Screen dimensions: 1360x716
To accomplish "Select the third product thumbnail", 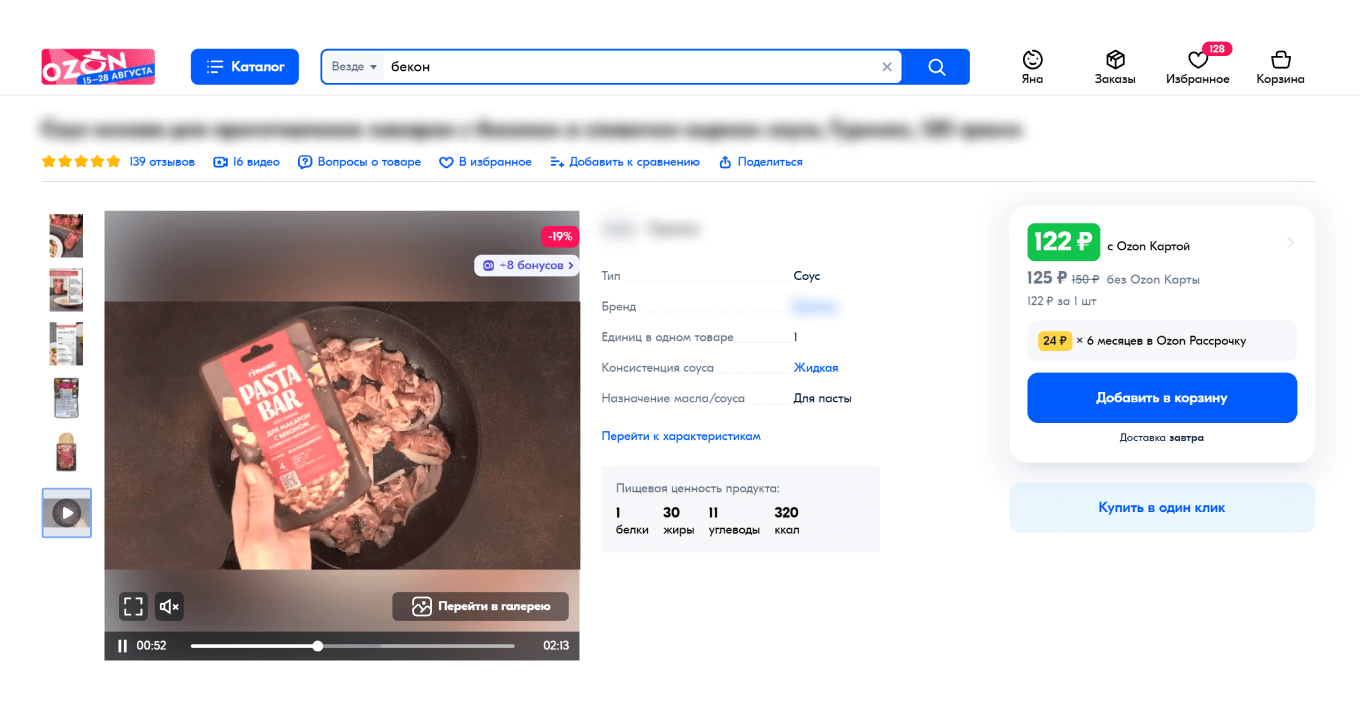I will click(66, 344).
